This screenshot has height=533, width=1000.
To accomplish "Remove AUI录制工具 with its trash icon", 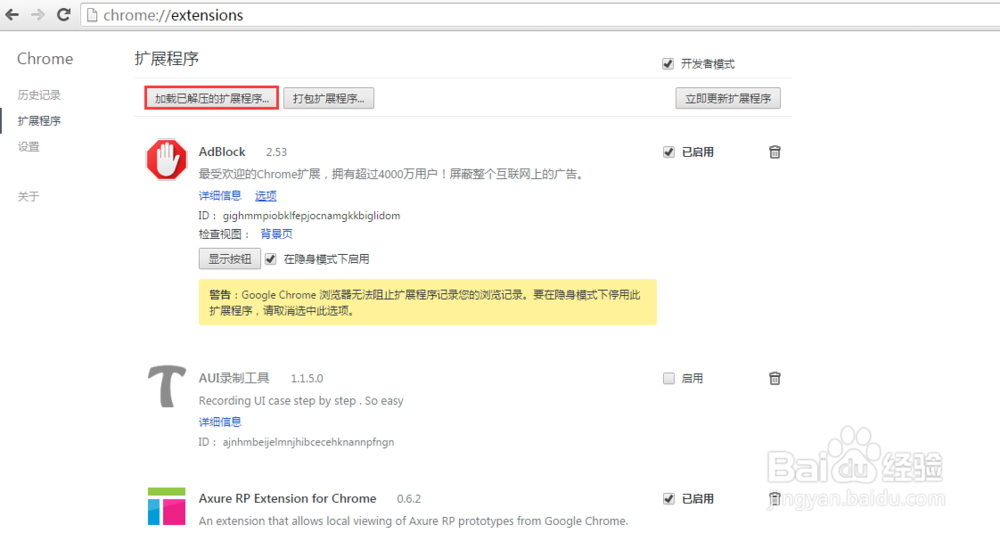I will (x=775, y=378).
